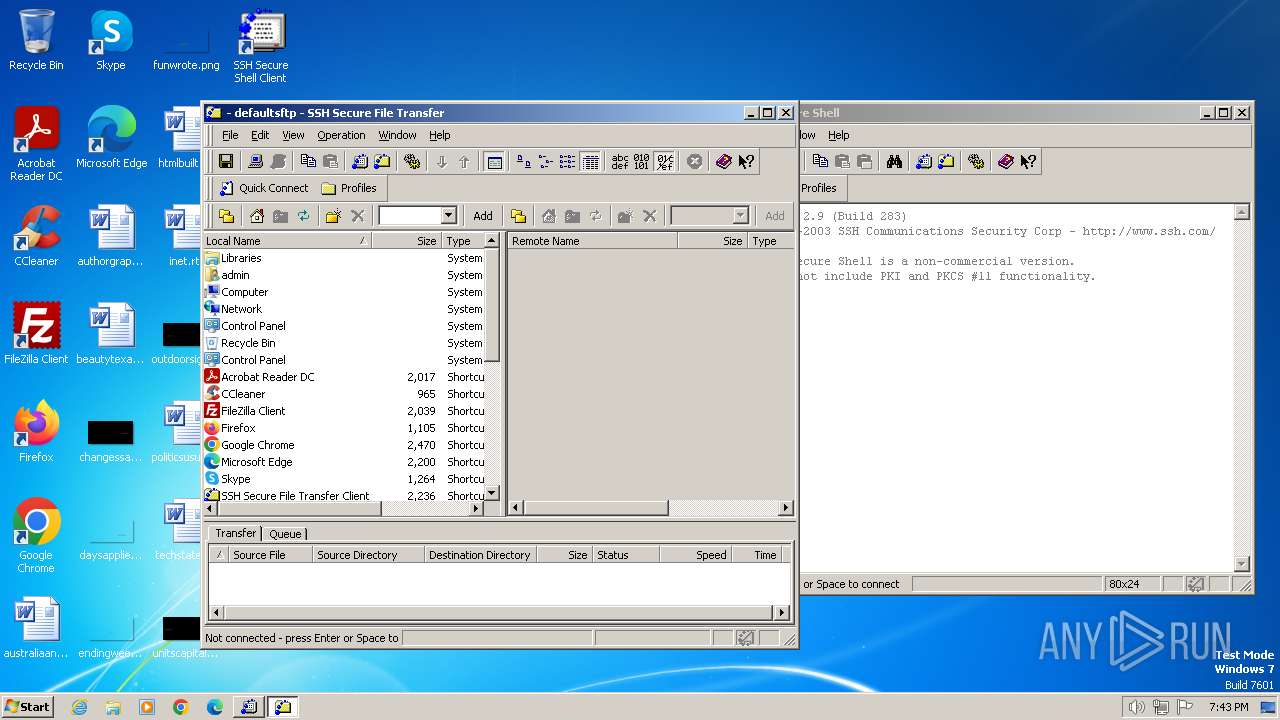Open the Window menu in File Transfer
The image size is (1280, 720).
(x=397, y=135)
